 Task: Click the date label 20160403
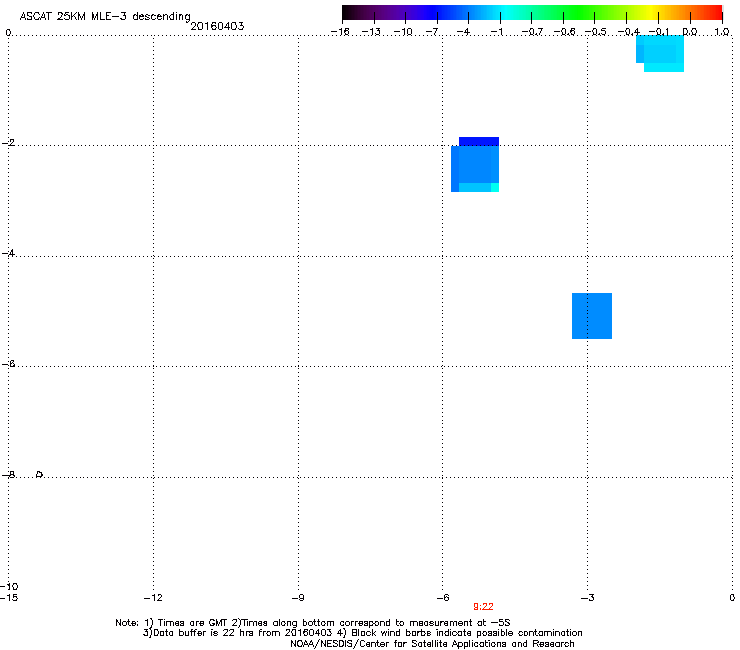click(x=217, y=26)
